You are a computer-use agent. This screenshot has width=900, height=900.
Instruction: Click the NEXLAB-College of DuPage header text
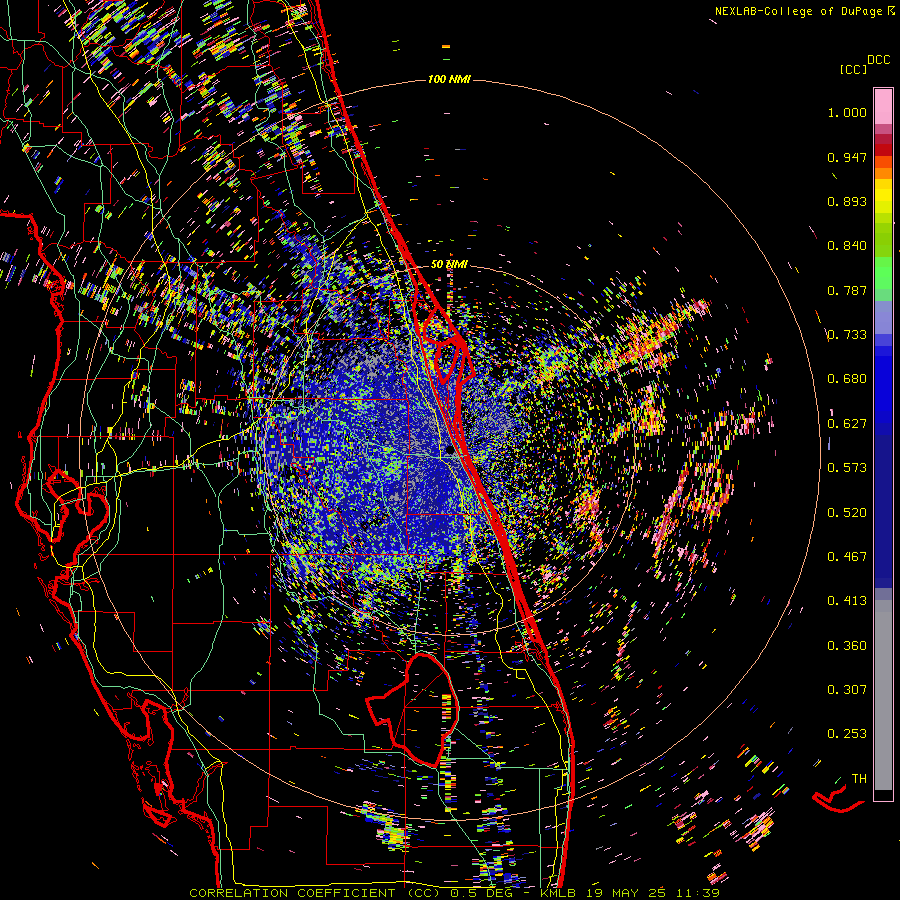(805, 11)
